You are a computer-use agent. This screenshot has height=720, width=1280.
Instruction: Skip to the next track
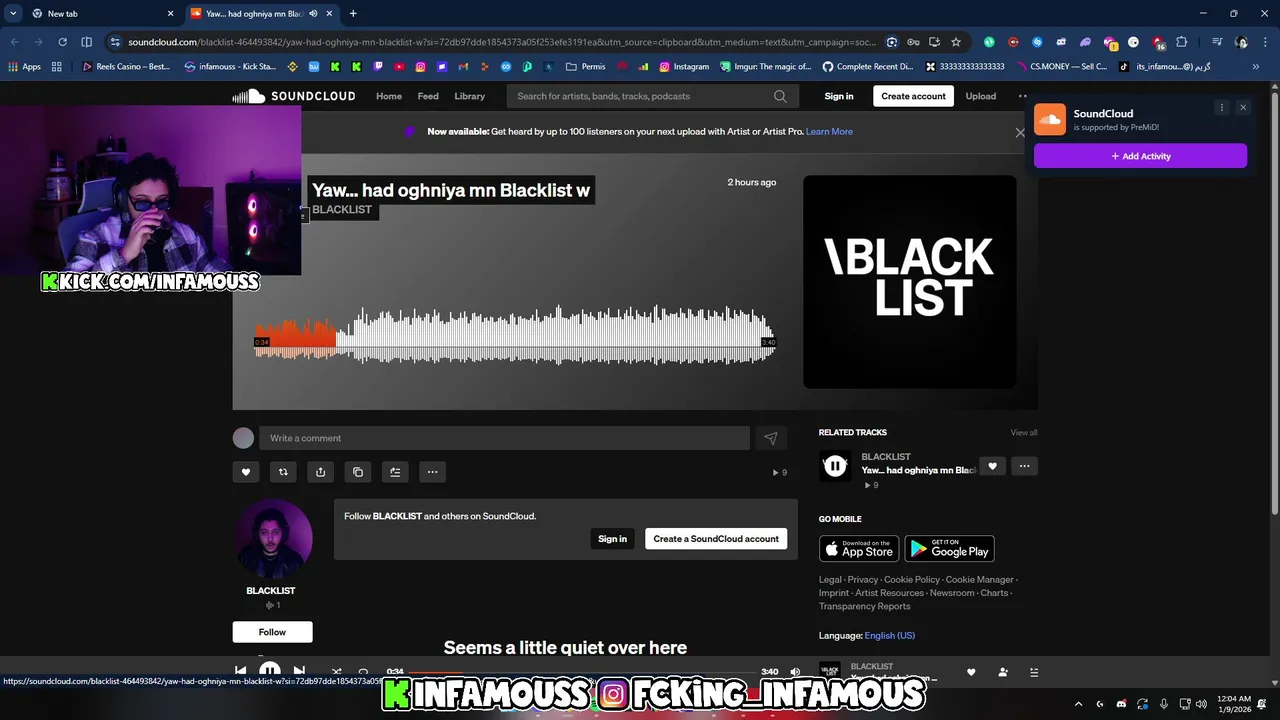click(299, 672)
